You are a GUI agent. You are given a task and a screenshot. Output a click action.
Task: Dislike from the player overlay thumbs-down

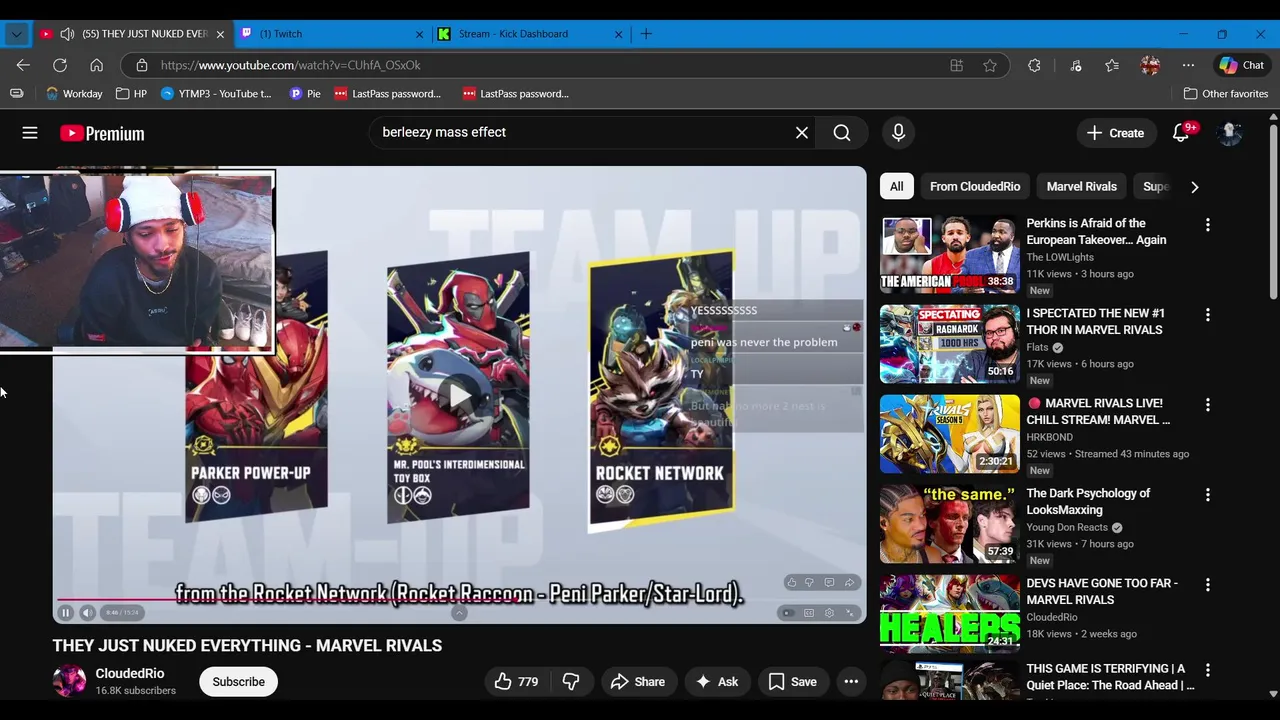click(x=810, y=582)
